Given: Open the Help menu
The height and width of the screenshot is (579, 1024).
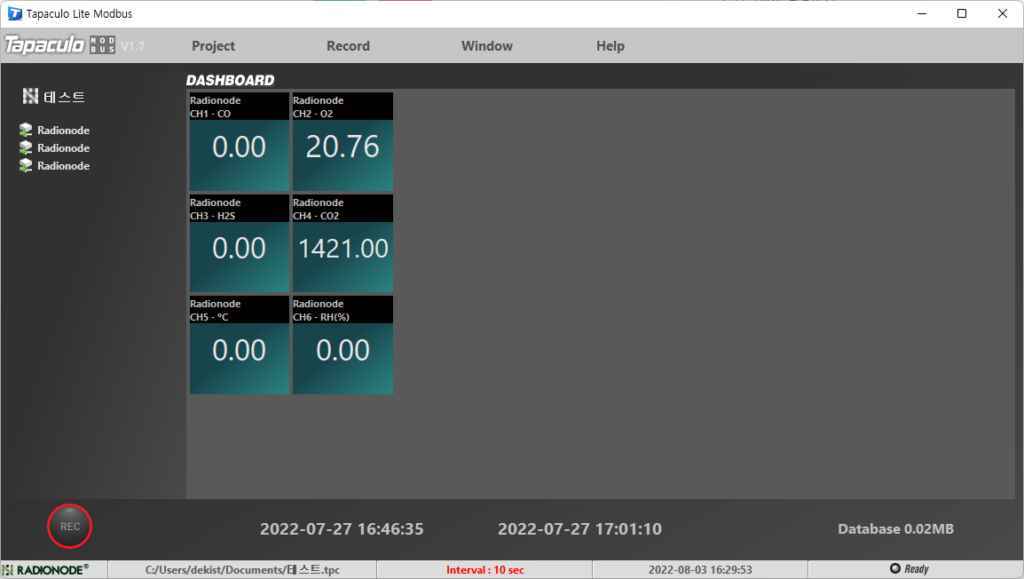Looking at the screenshot, I should click(x=610, y=46).
